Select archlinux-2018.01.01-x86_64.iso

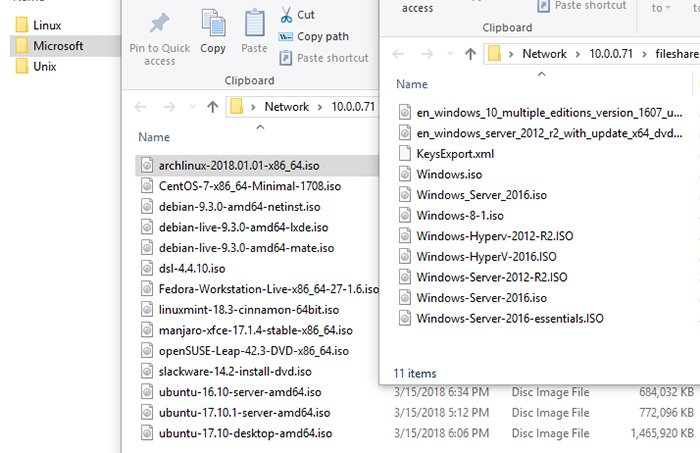[256, 166]
